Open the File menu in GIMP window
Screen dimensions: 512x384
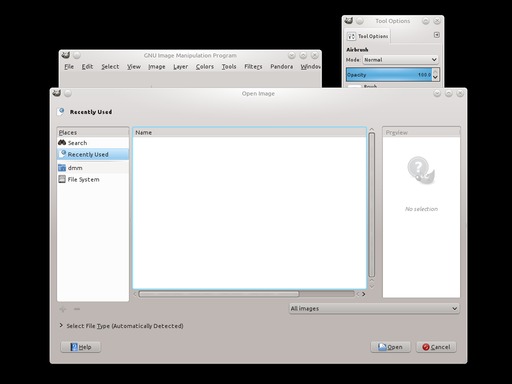pyautogui.click(x=69, y=67)
